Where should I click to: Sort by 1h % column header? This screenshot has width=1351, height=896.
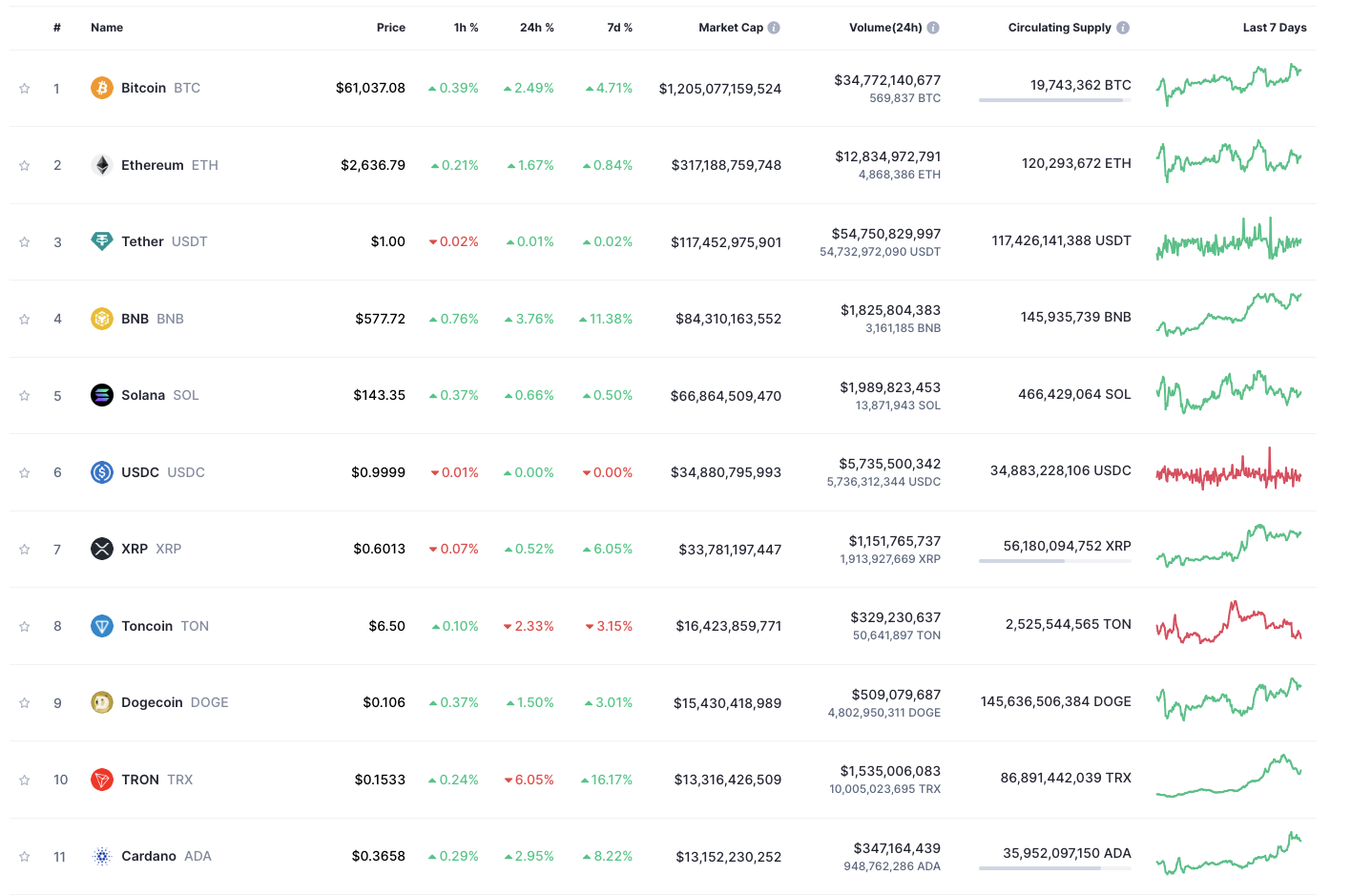(x=467, y=28)
